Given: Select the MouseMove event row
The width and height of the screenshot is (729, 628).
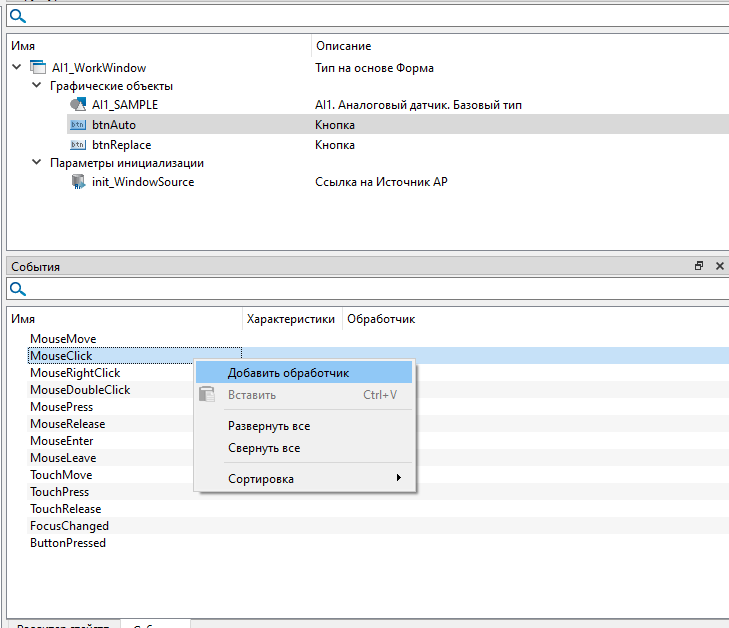Looking at the screenshot, I should 63,339.
